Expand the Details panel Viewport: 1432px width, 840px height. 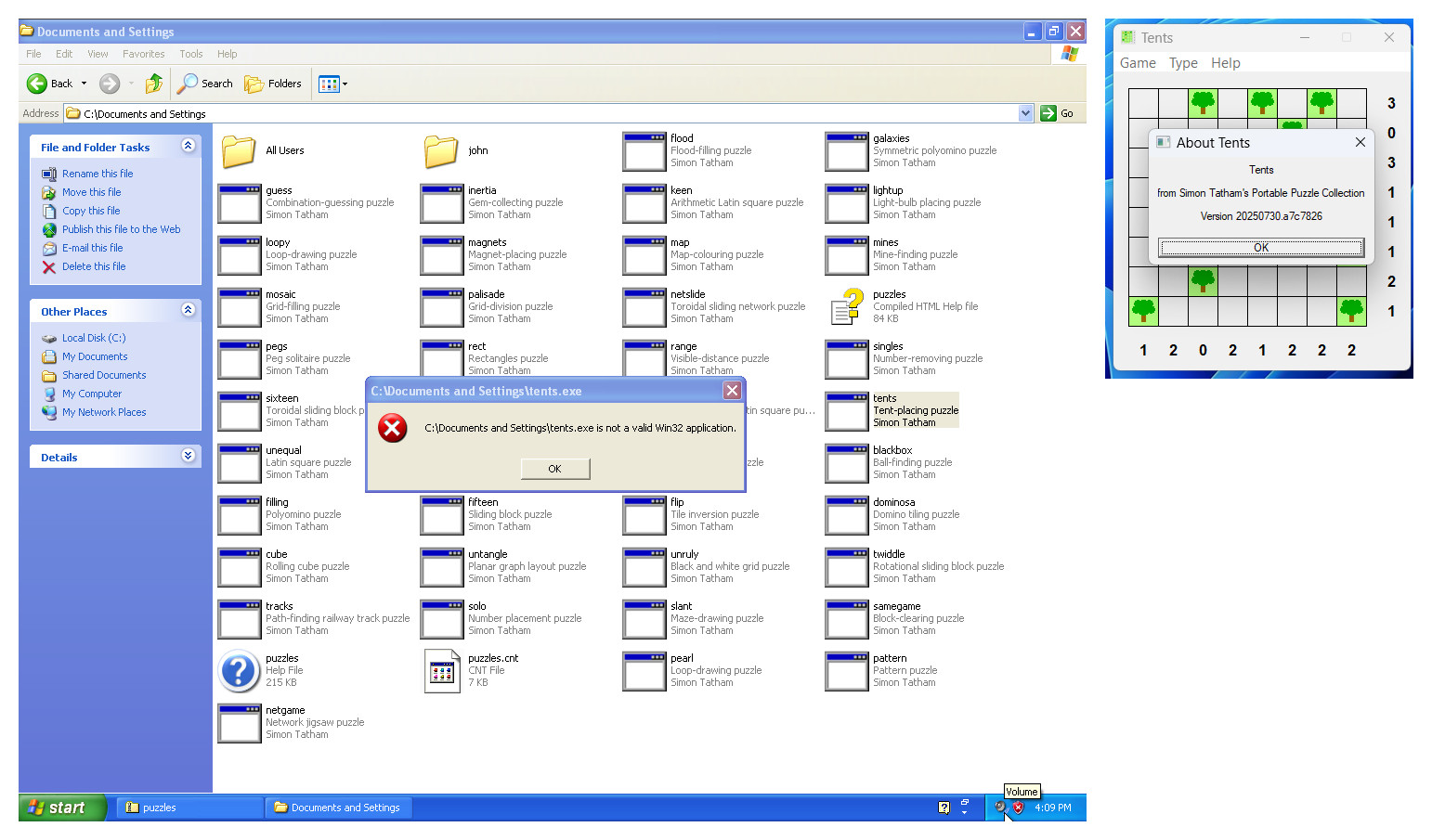[x=189, y=457]
